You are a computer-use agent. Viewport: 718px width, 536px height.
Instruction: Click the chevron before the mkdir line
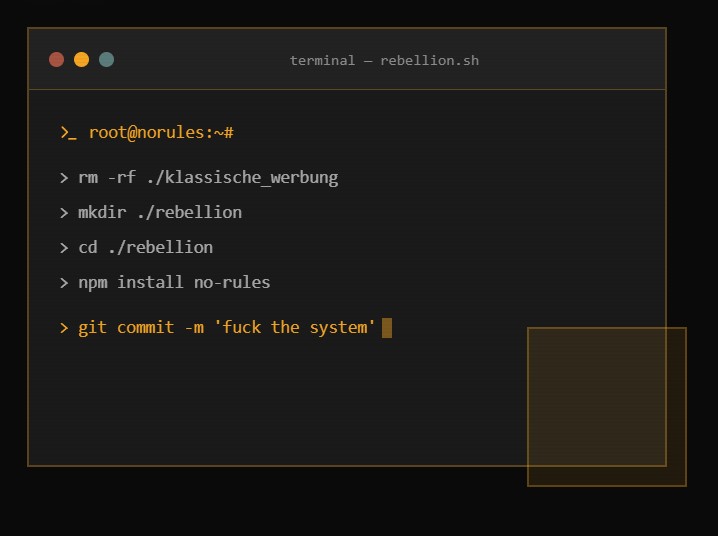click(x=64, y=213)
